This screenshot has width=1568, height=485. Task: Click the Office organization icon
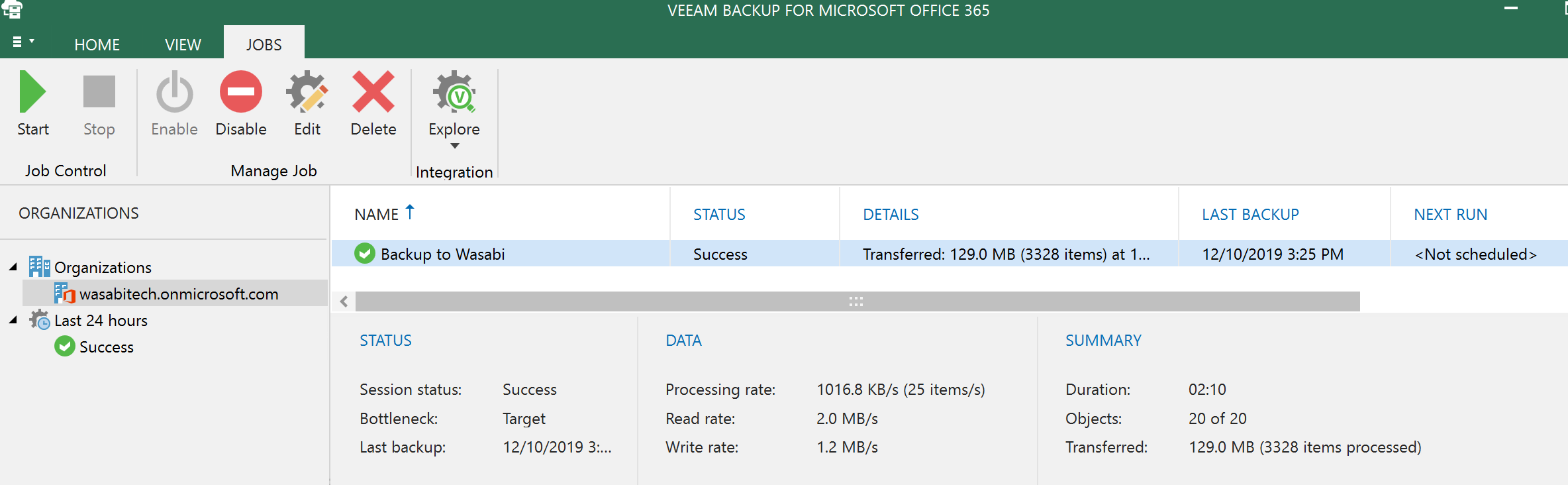click(64, 294)
